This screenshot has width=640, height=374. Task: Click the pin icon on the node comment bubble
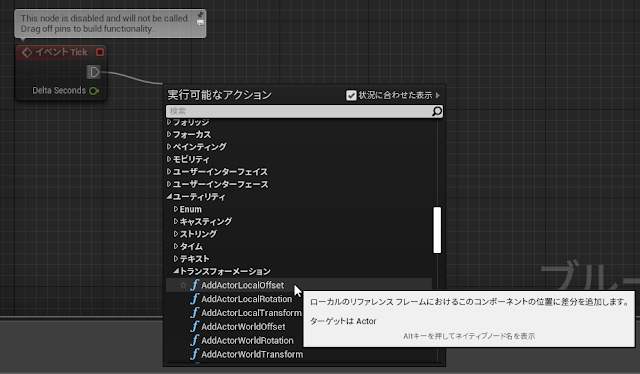[x=200, y=15]
